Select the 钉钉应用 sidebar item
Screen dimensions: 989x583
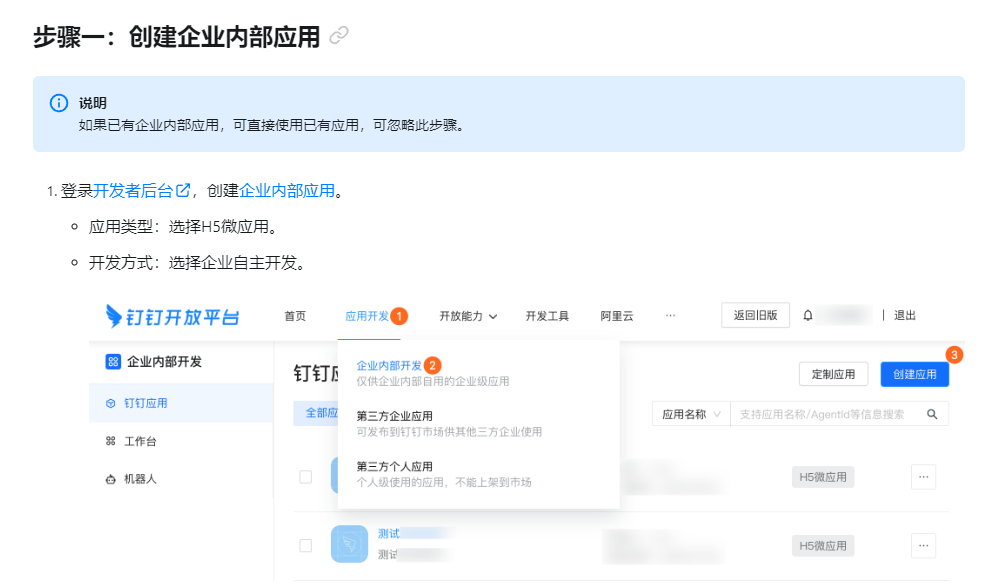click(181, 403)
